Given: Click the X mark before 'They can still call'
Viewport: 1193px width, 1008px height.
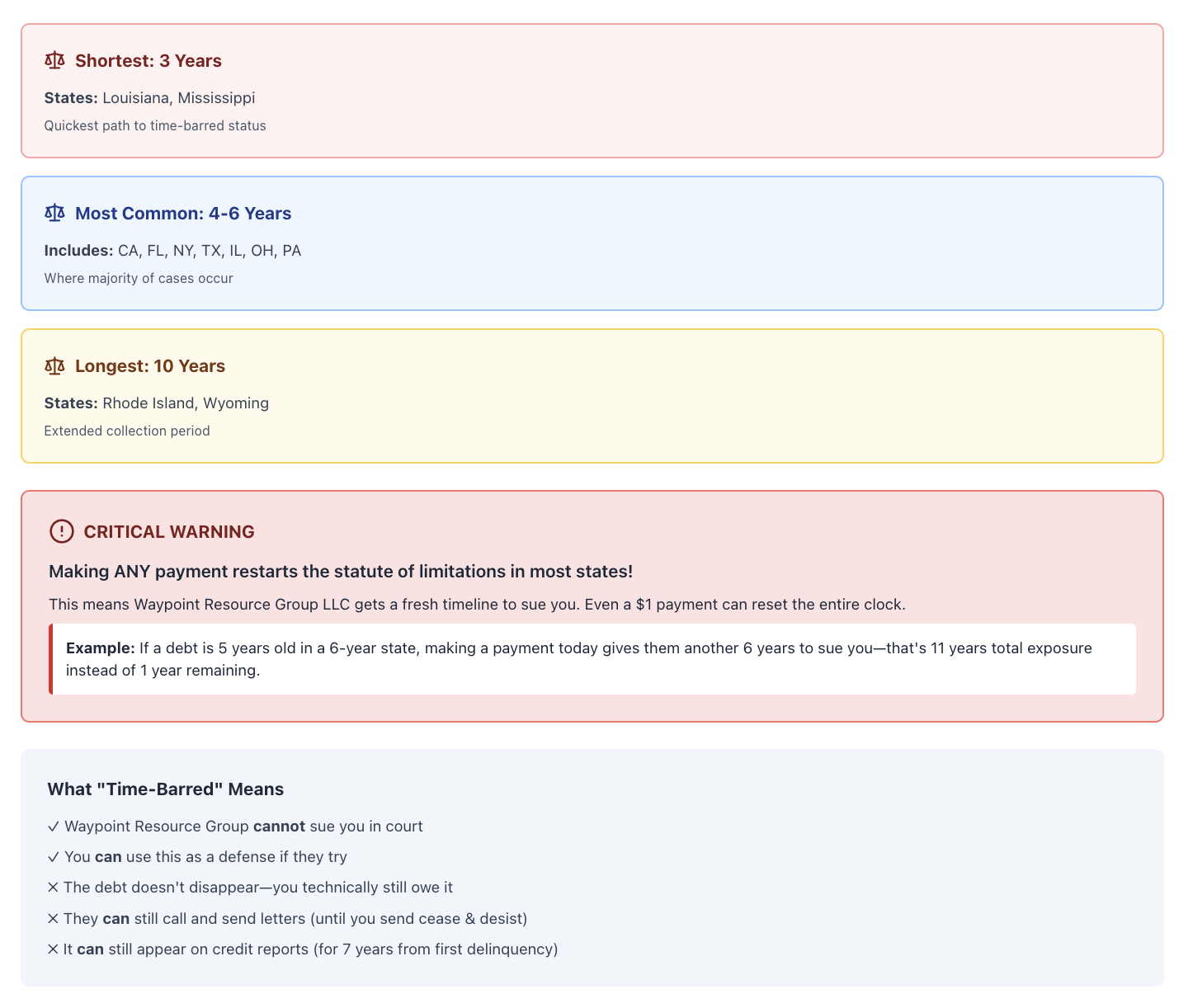Looking at the screenshot, I should [x=54, y=918].
